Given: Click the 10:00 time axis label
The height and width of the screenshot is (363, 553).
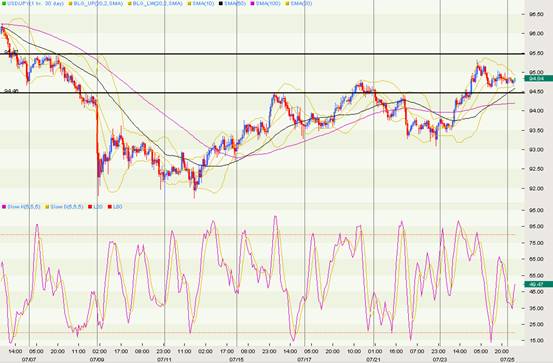Looking at the screenshot, I should (354, 351).
